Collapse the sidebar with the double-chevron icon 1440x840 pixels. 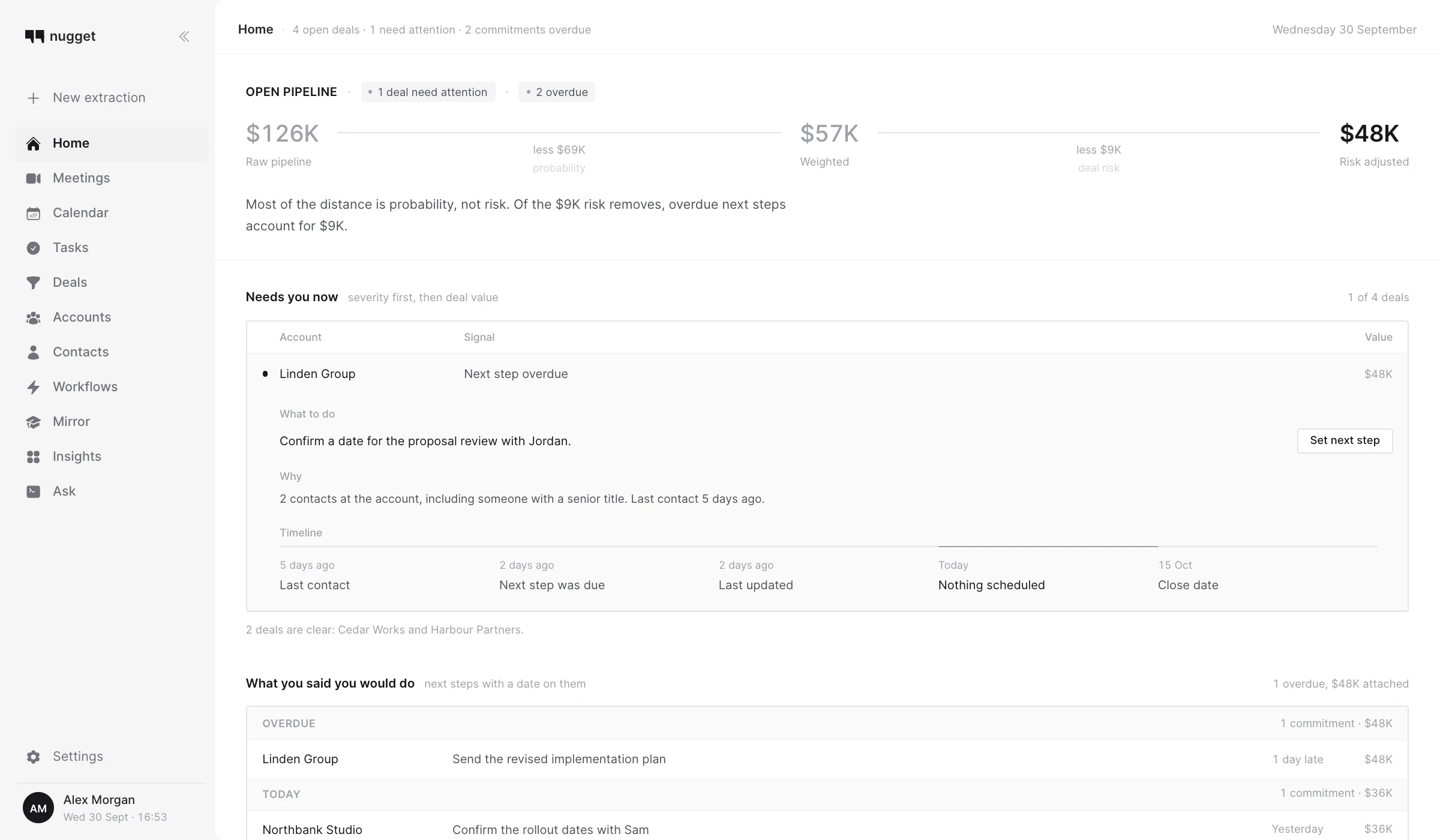point(184,37)
